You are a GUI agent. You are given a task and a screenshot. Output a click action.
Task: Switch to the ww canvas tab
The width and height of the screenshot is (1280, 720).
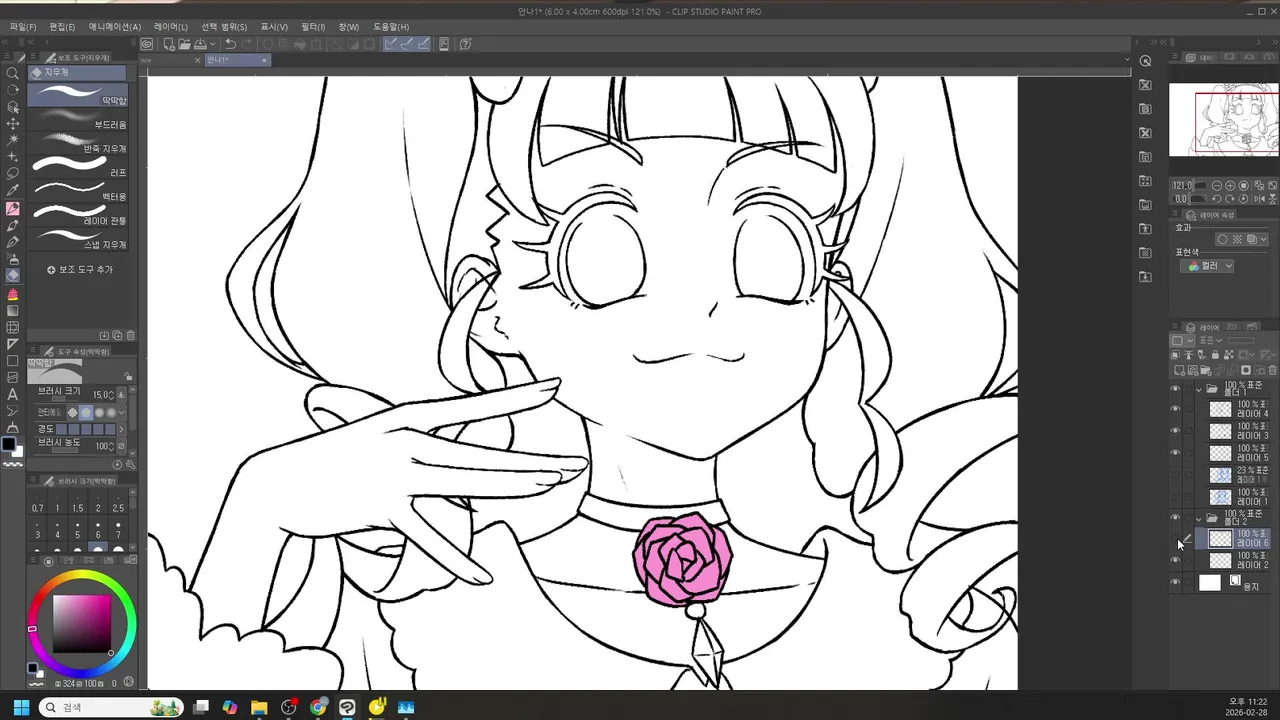(x=171, y=60)
